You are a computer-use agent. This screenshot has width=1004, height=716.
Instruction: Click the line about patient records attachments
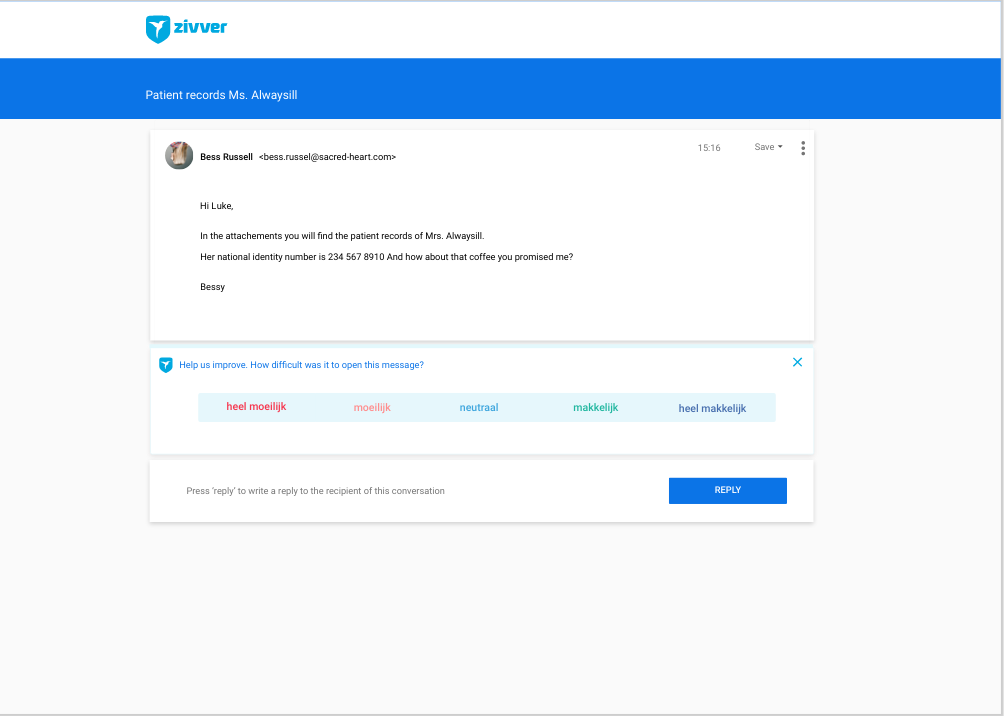click(x=342, y=236)
